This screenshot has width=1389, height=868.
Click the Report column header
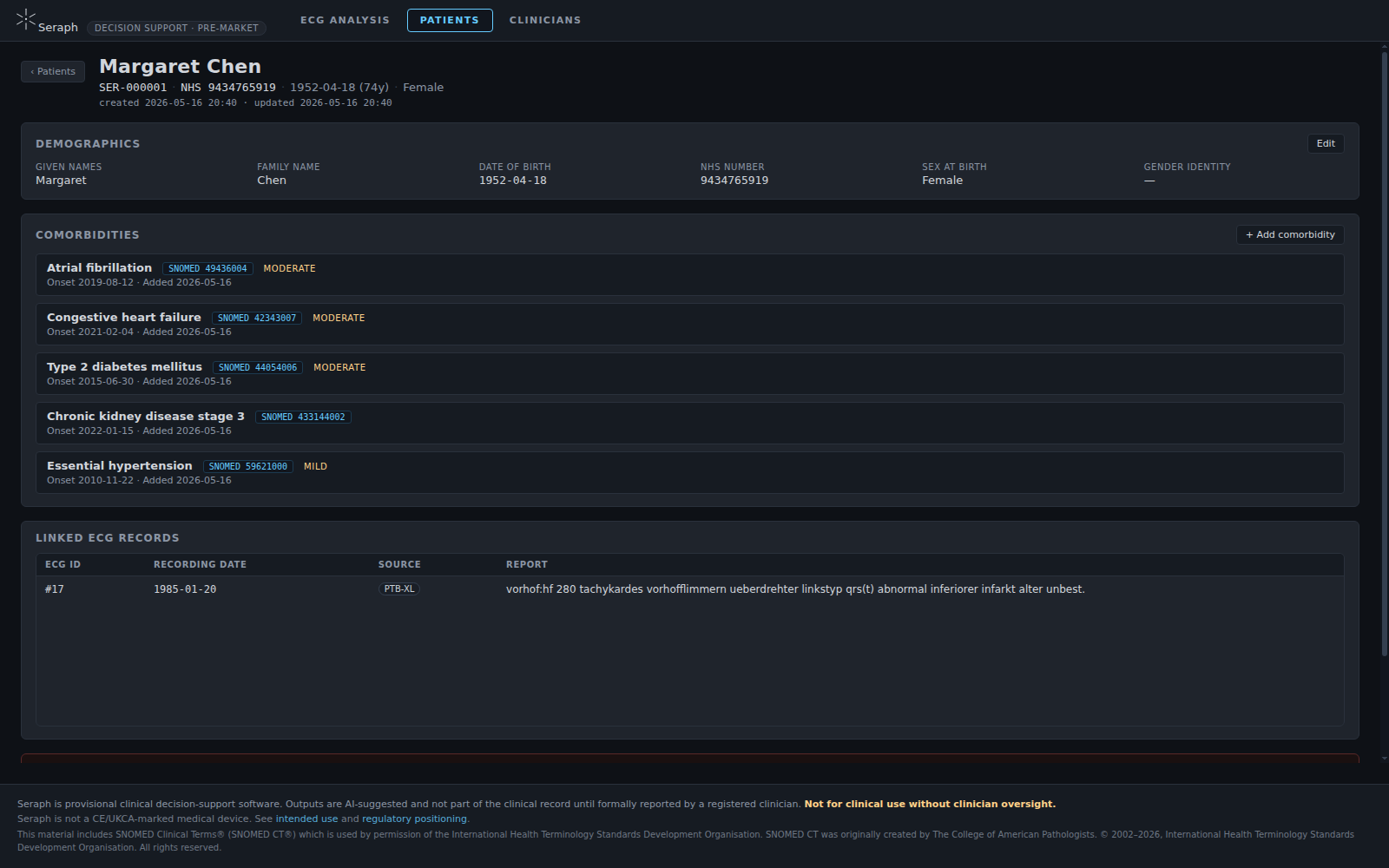pos(527,564)
